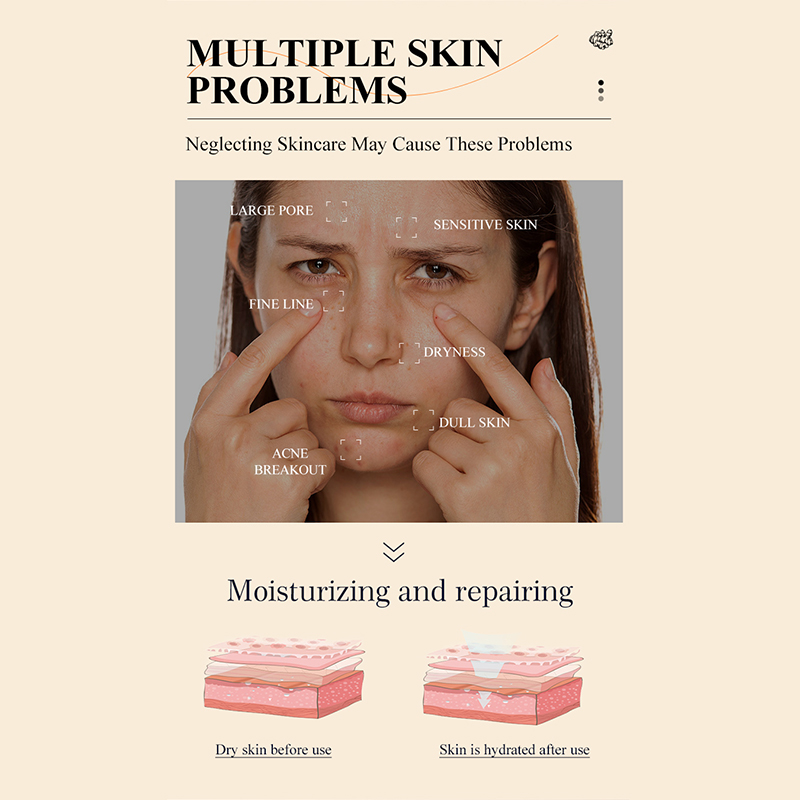Click the subtitle about neglecting skincare
This screenshot has height=800, width=800.
tap(379, 144)
